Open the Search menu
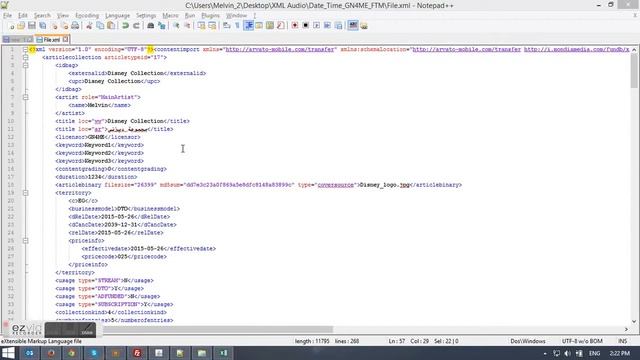Viewport: 640px width, 360px height. [42, 16]
